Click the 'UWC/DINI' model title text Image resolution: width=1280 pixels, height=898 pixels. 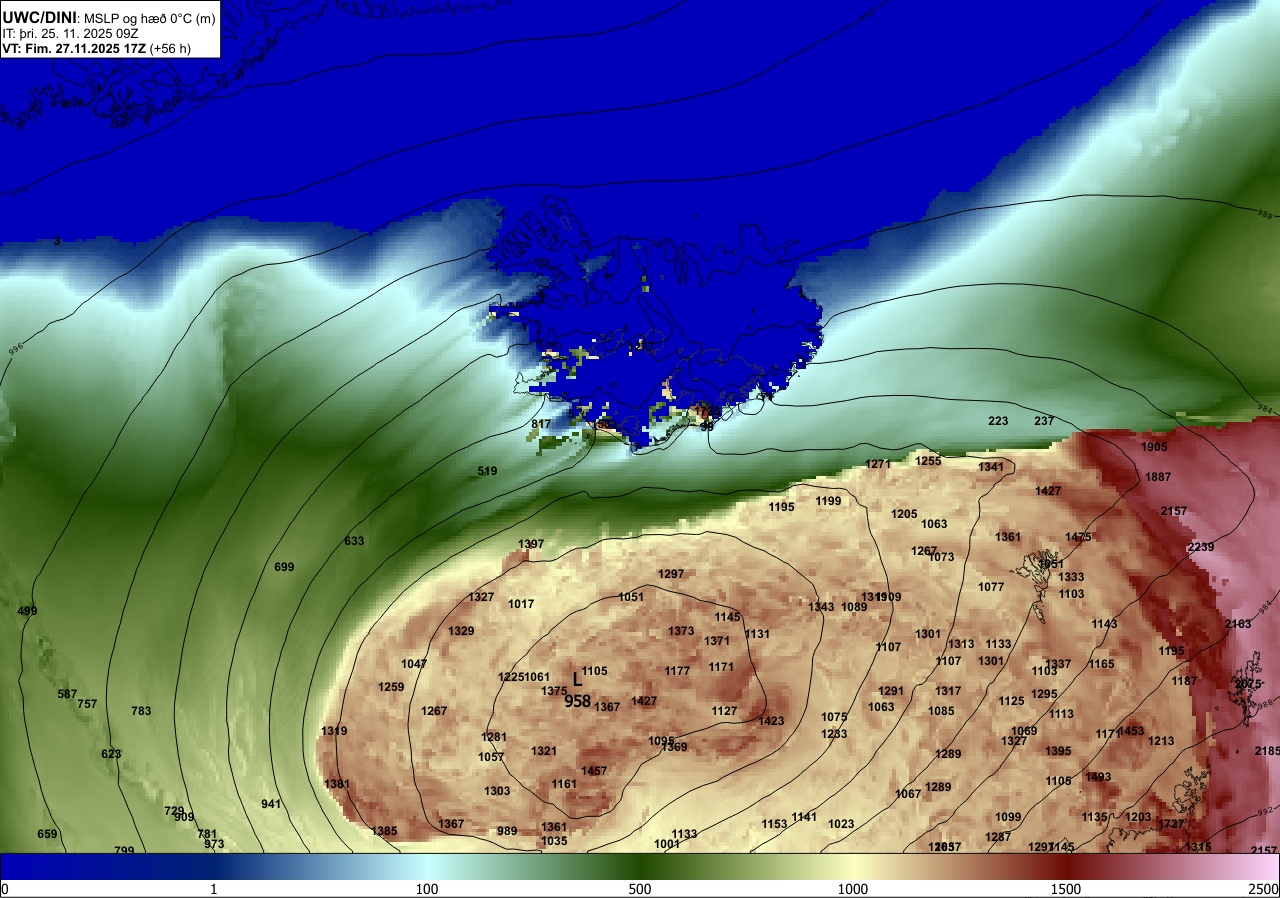(38, 17)
